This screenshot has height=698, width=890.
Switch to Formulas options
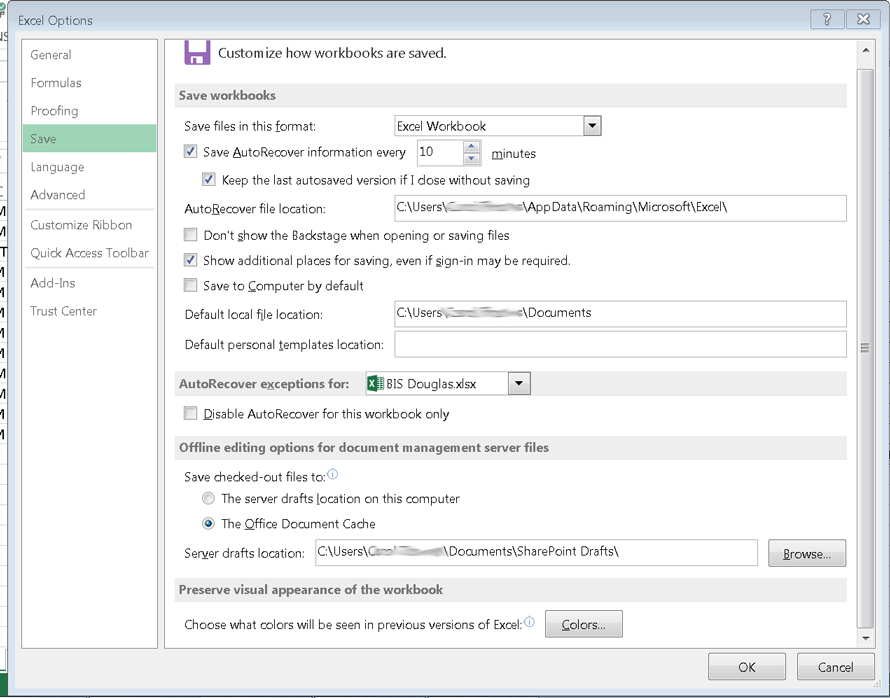tap(90, 83)
